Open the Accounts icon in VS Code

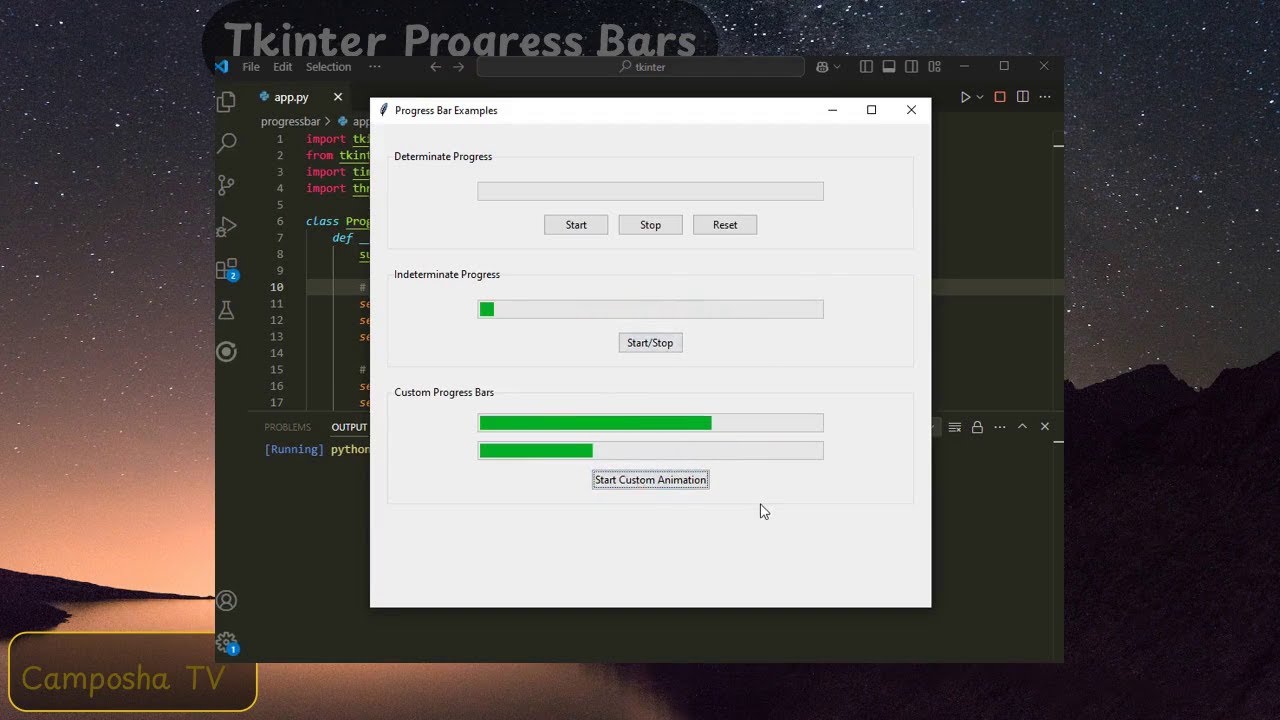tap(227, 601)
